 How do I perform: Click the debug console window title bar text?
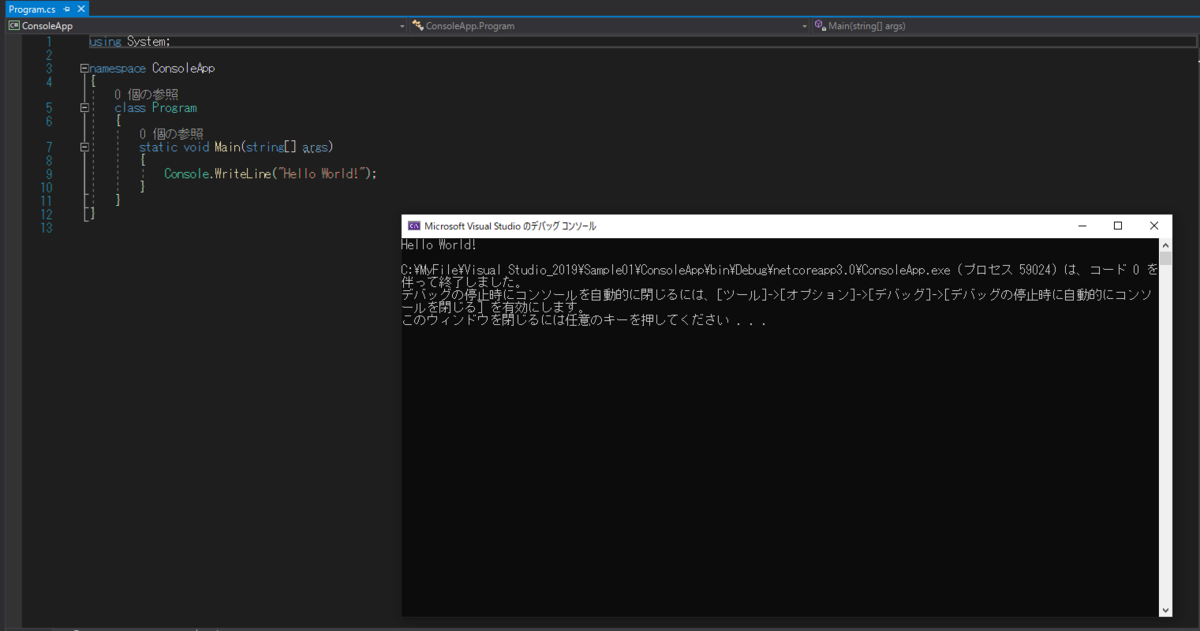click(510, 226)
